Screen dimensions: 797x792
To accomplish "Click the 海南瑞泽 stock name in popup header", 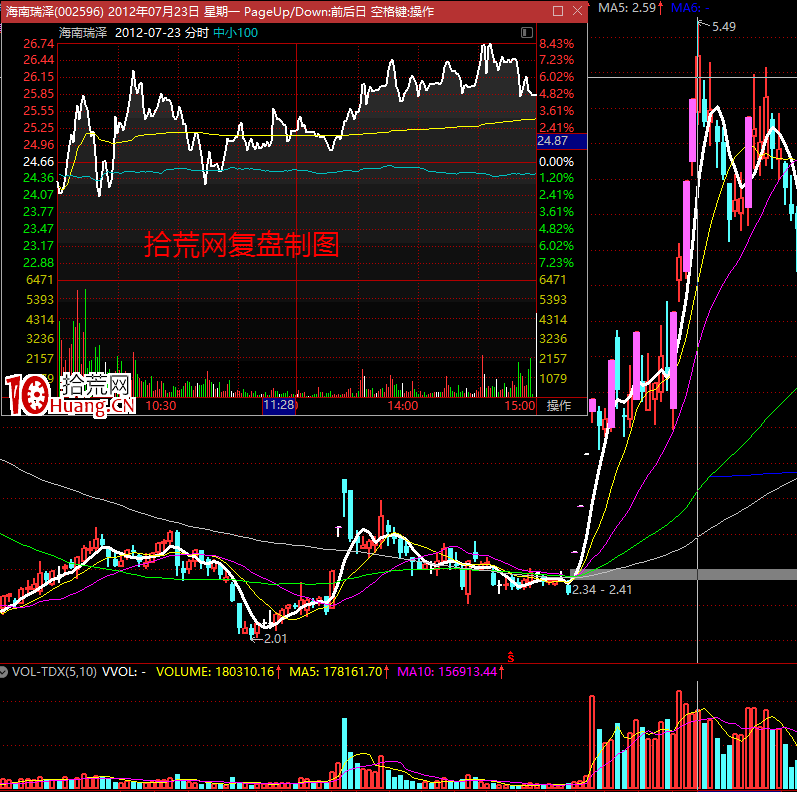I will pos(83,33).
